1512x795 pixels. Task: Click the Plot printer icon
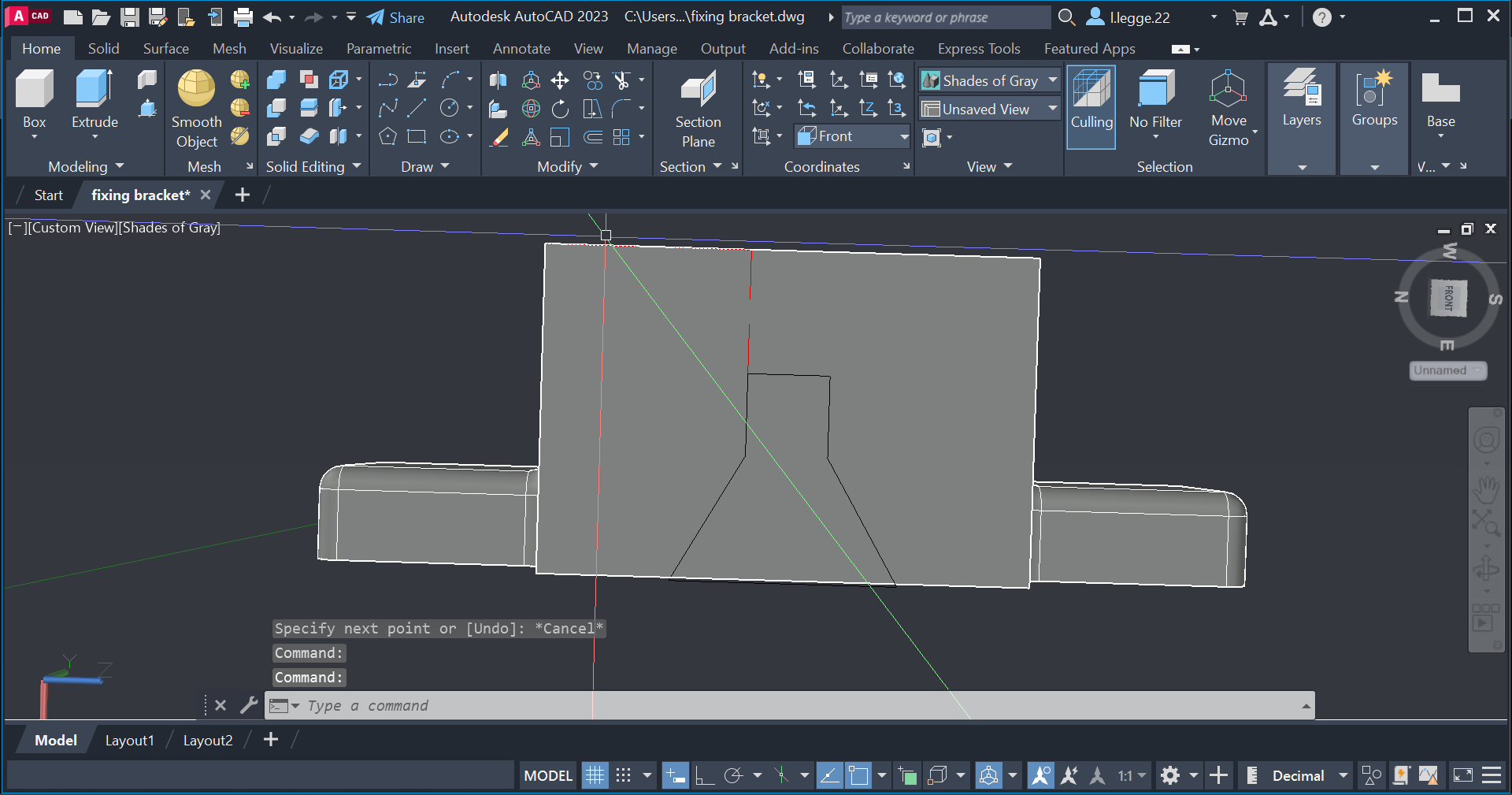pyautogui.click(x=243, y=17)
